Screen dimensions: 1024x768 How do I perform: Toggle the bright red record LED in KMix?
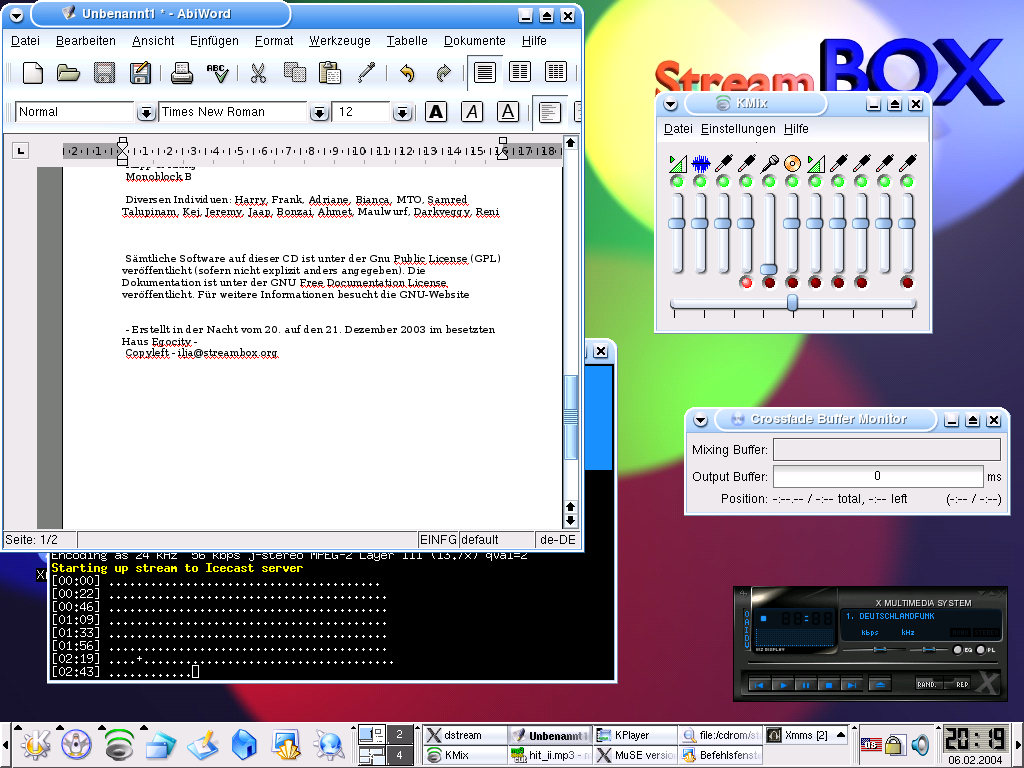(x=746, y=283)
